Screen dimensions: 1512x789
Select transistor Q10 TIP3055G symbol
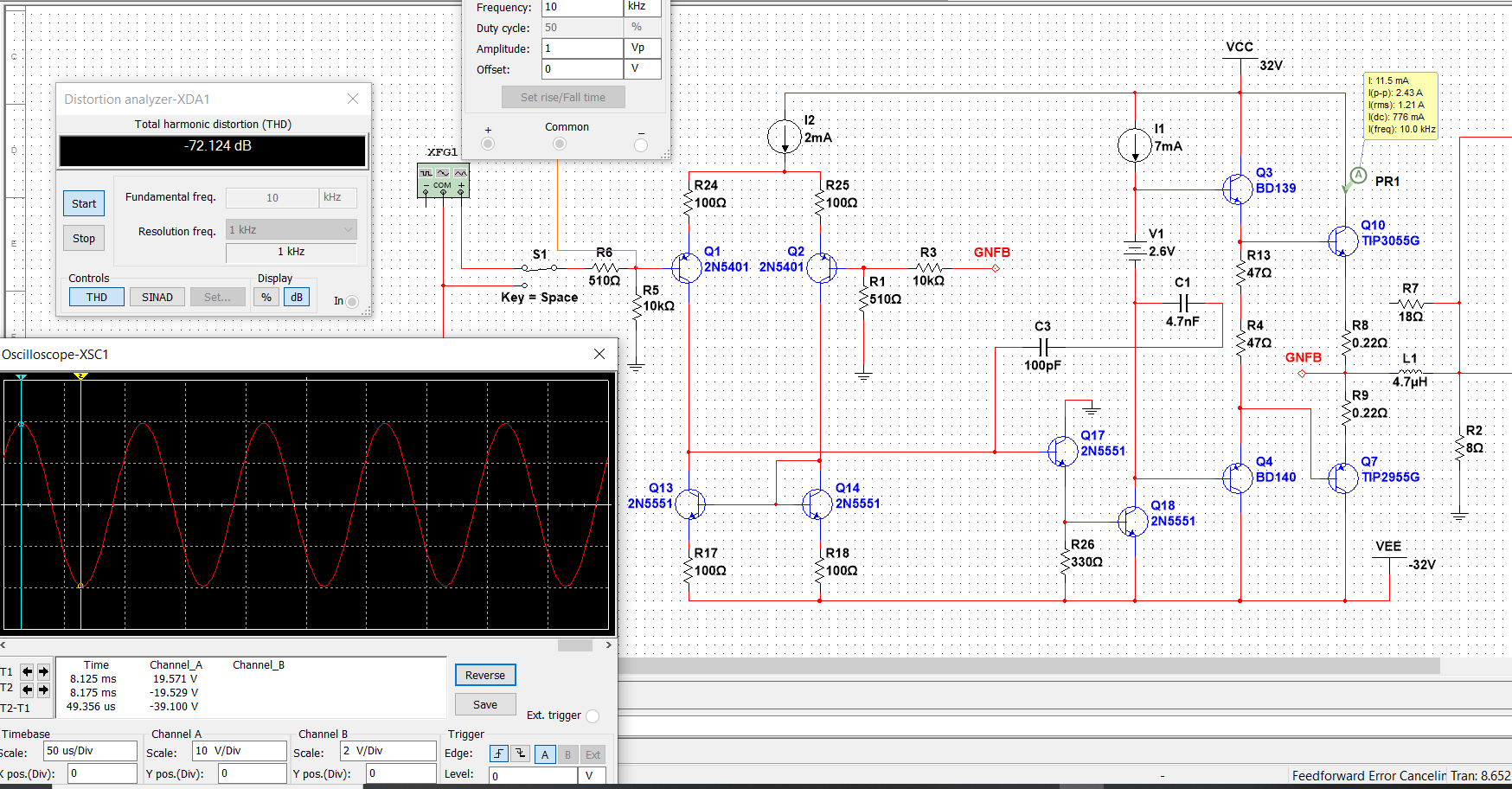(x=1342, y=241)
